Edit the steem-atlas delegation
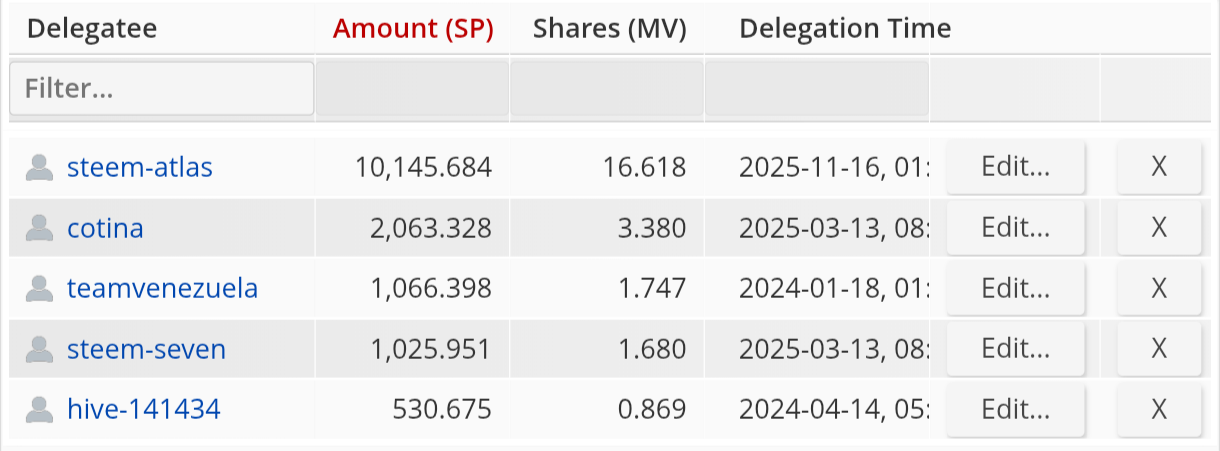Viewport: 1220px width, 451px height. pyautogui.click(x=1015, y=167)
